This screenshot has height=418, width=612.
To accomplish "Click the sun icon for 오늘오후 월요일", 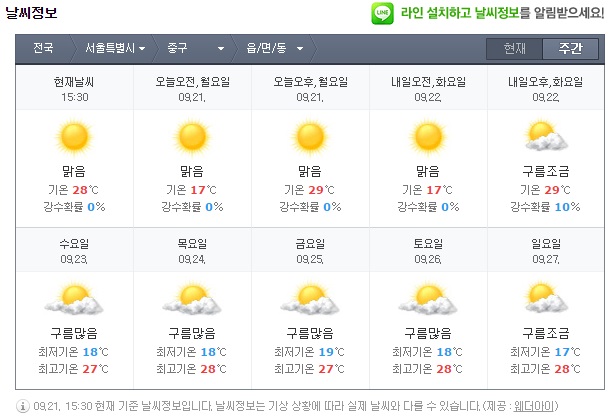I will click(x=309, y=136).
